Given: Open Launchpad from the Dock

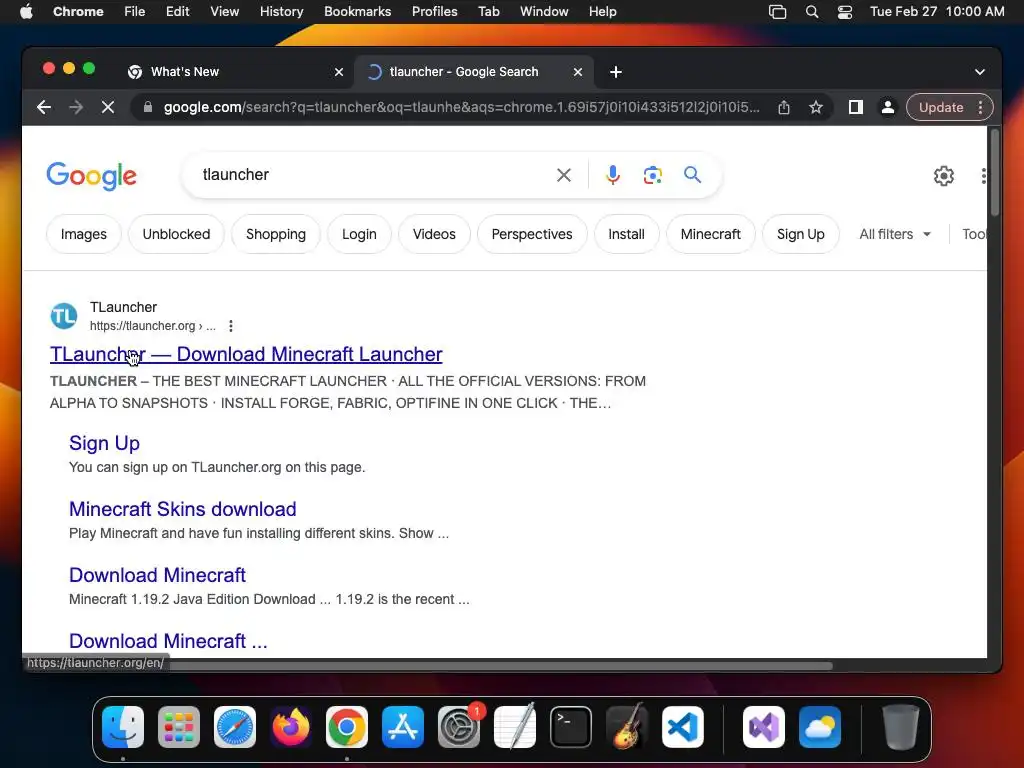Looking at the screenshot, I should tap(179, 727).
